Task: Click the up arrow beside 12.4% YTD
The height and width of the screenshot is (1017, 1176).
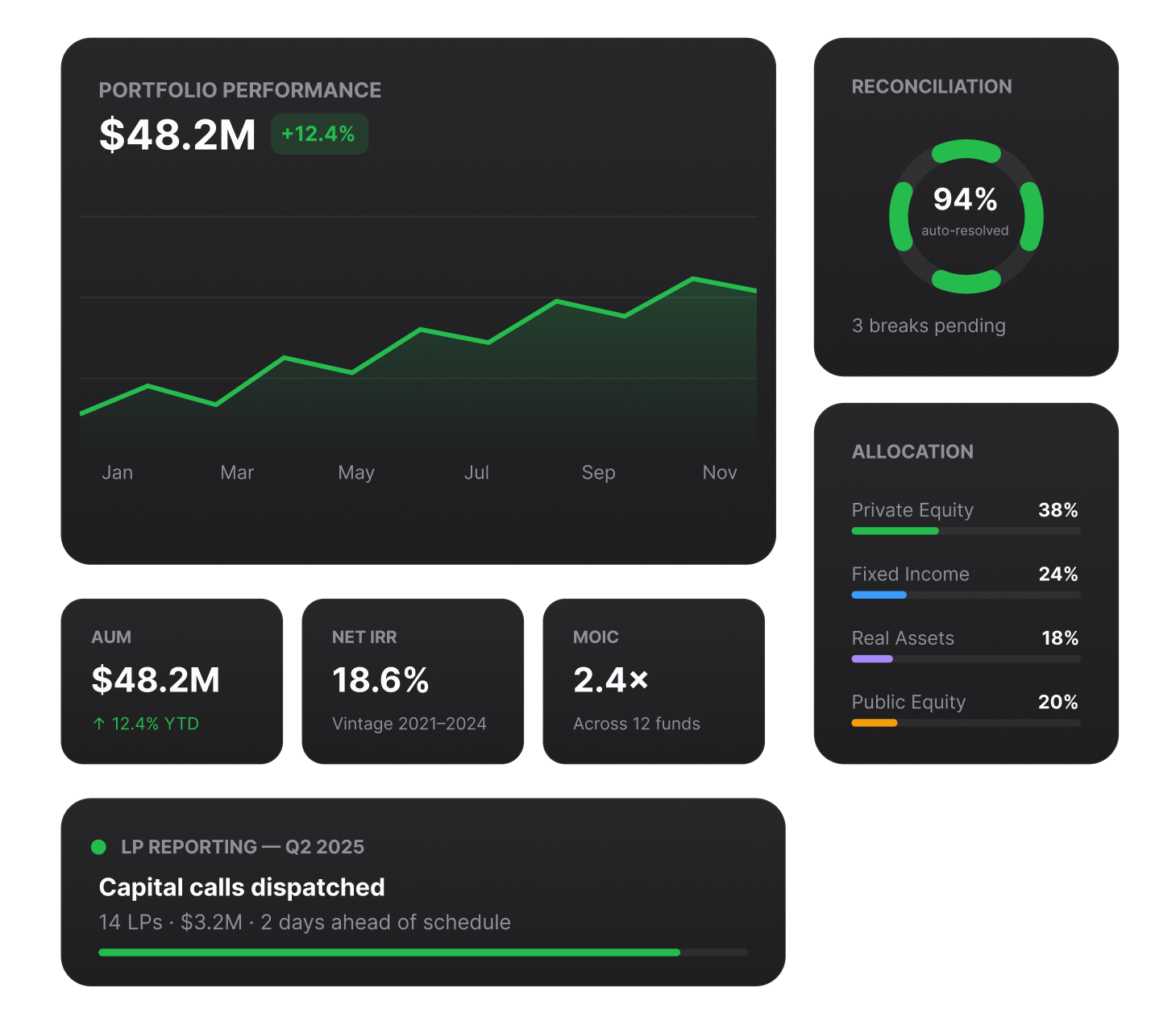Action: [x=99, y=724]
